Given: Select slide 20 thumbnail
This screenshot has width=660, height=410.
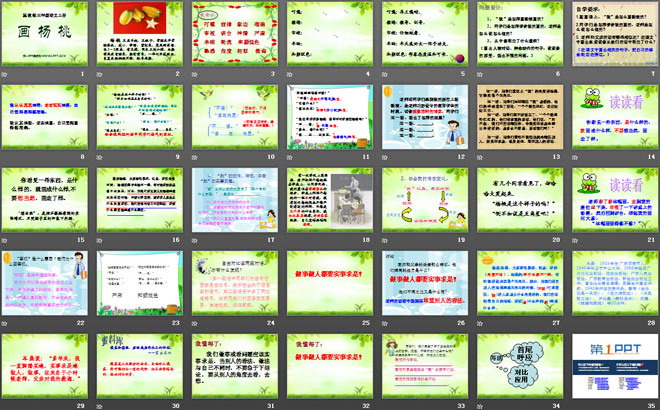Looking at the screenshot, I should 520,200.
